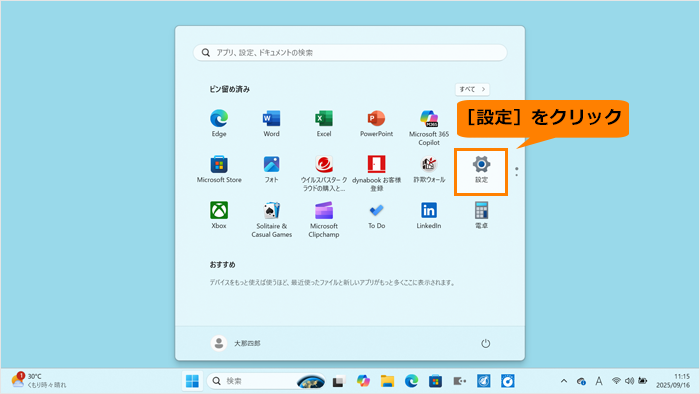Open the volume speaker tray icon
This screenshot has width=700, height=394.
629,381
